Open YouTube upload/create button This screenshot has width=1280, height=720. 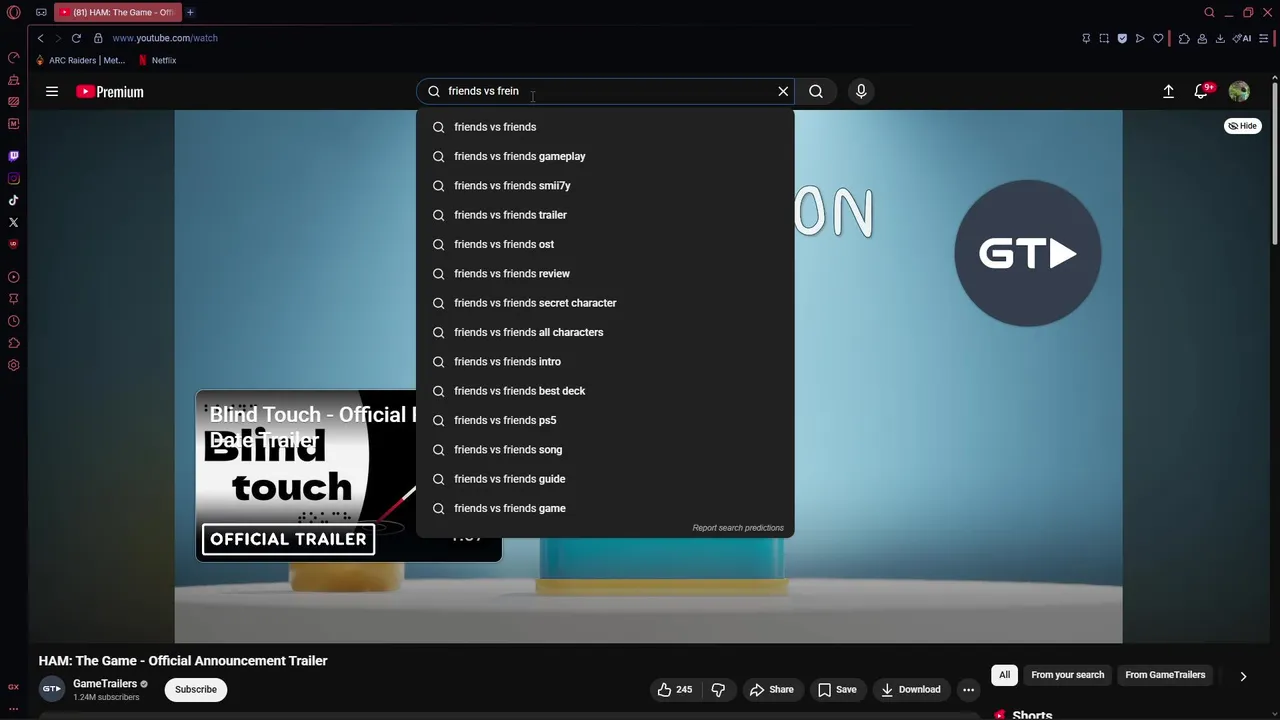point(1168,91)
